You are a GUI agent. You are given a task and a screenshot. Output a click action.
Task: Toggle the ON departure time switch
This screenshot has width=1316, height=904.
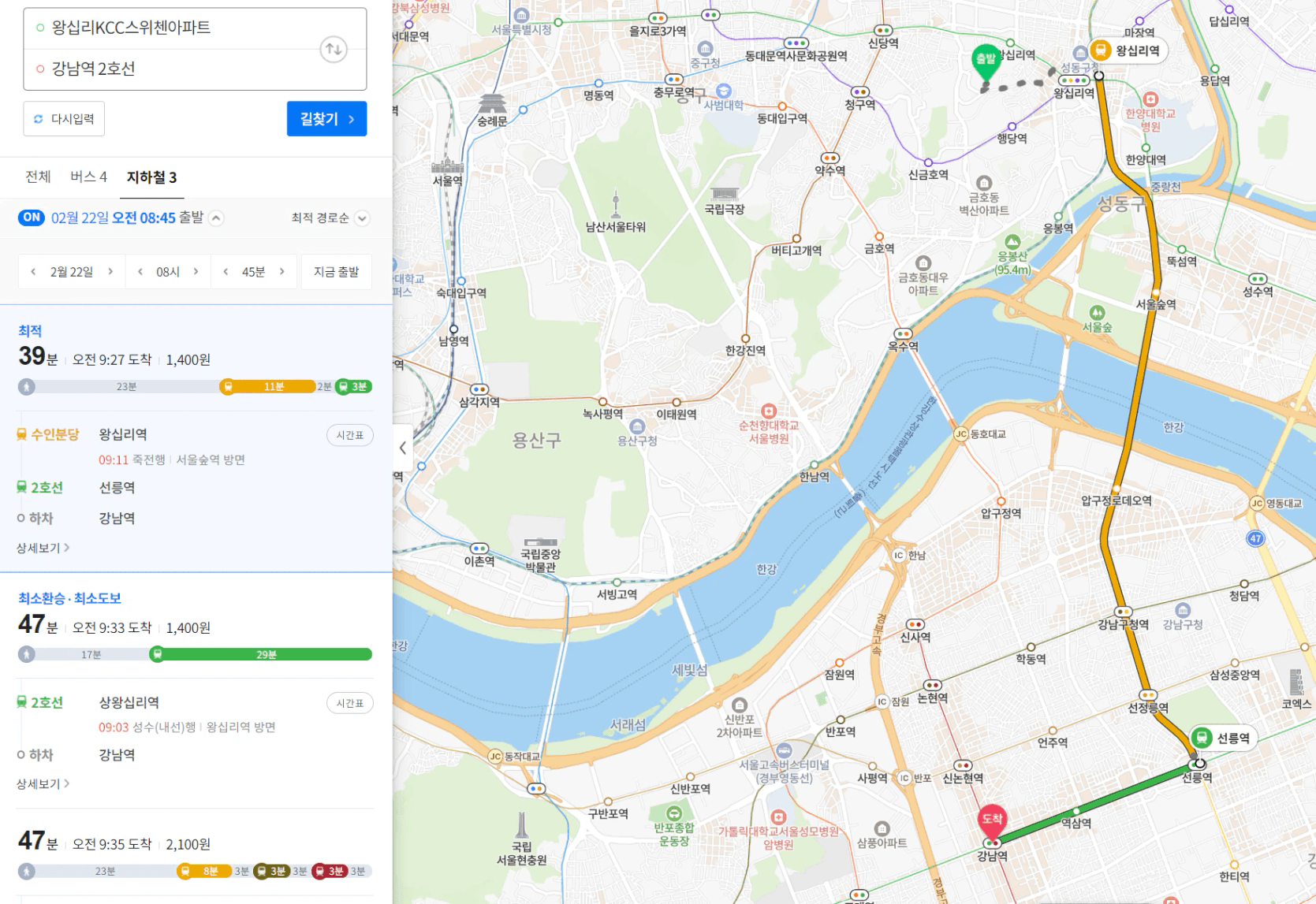coord(32,218)
